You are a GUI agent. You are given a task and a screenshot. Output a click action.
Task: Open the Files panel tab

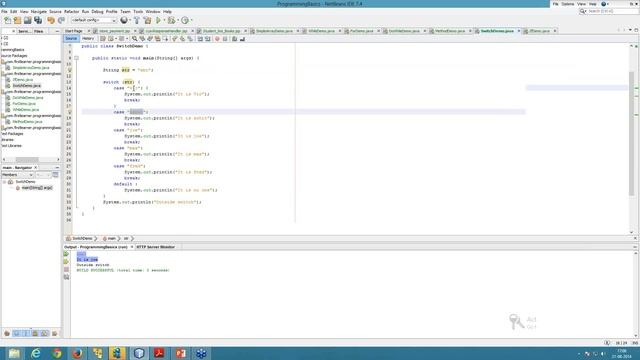pyautogui.click(x=39, y=31)
